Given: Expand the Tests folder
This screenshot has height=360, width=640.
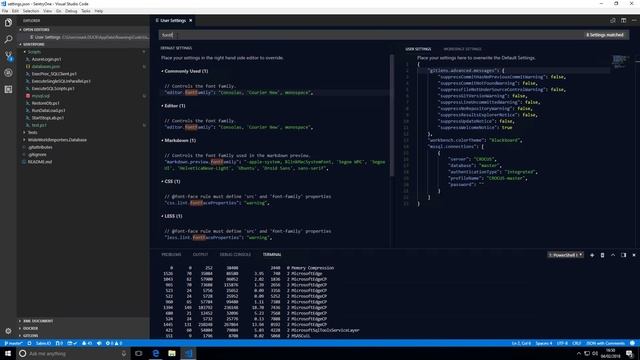Looking at the screenshot, I should 84,132.
